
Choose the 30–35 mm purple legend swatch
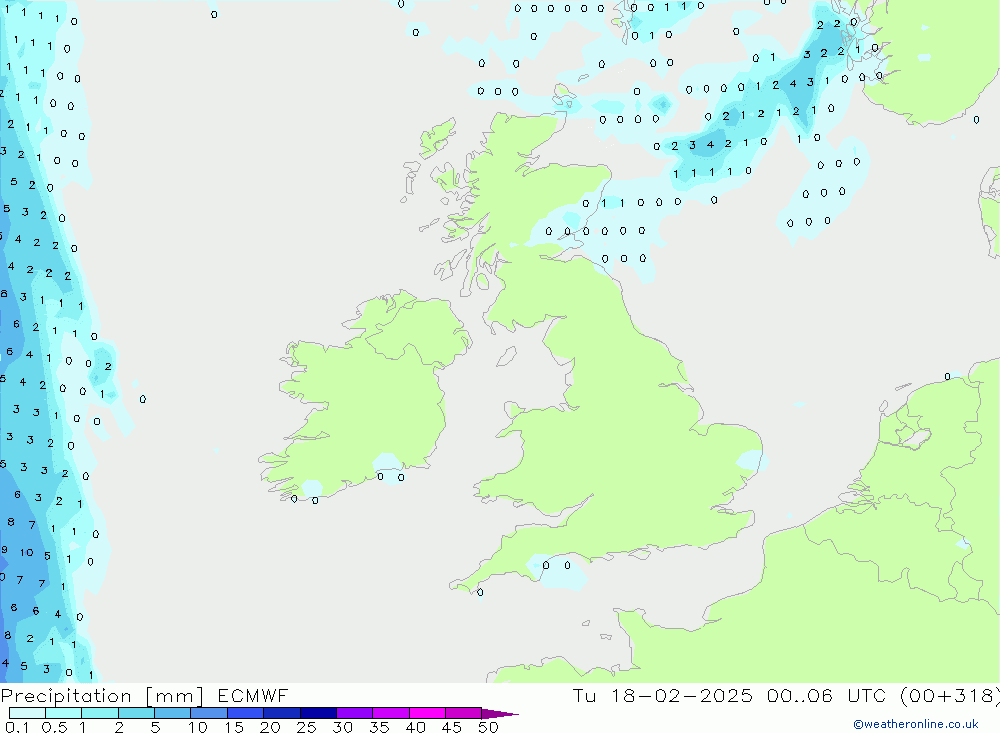[354, 713]
